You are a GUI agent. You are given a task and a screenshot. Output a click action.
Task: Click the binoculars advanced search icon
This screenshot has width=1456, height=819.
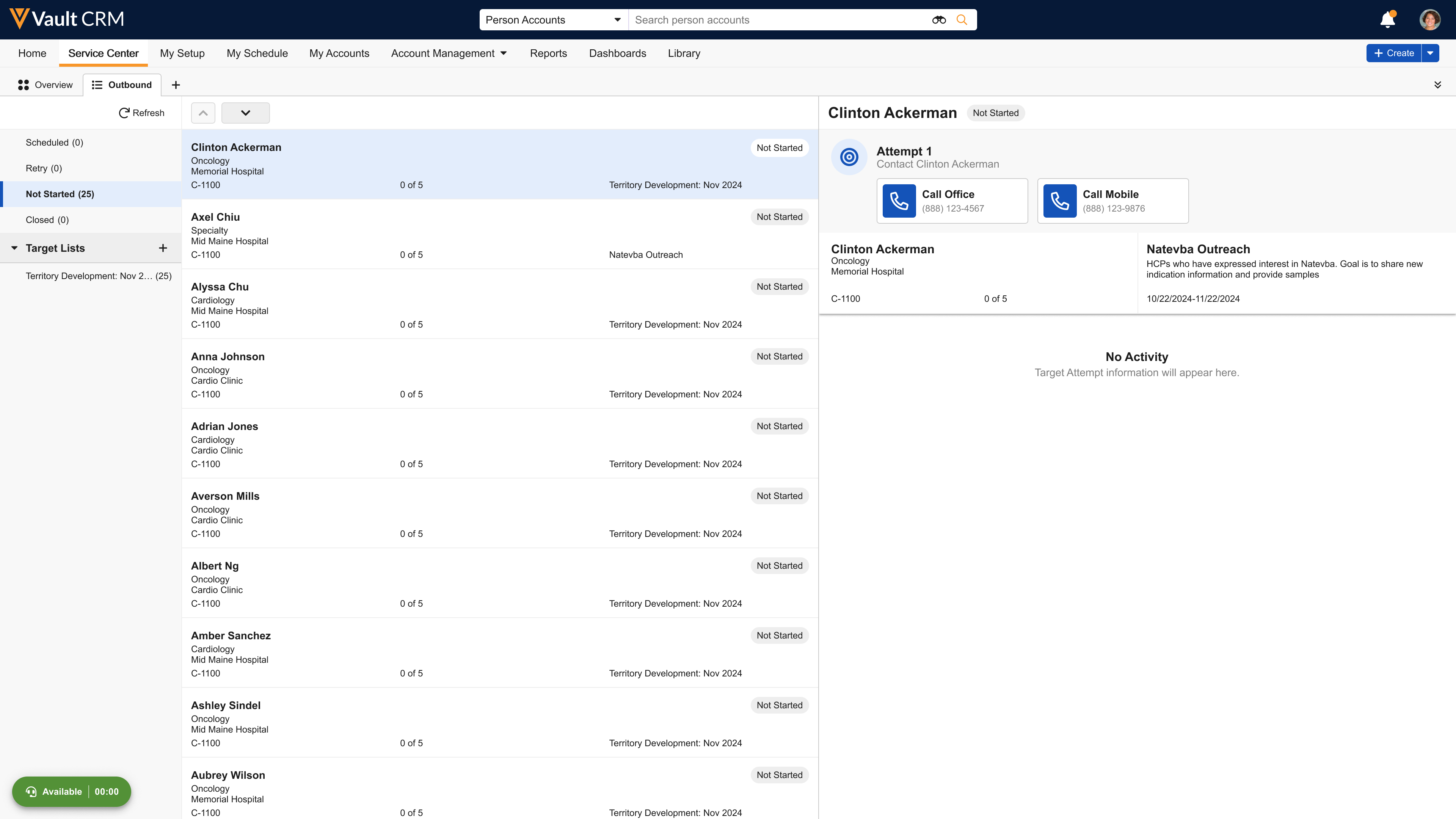coord(939,20)
